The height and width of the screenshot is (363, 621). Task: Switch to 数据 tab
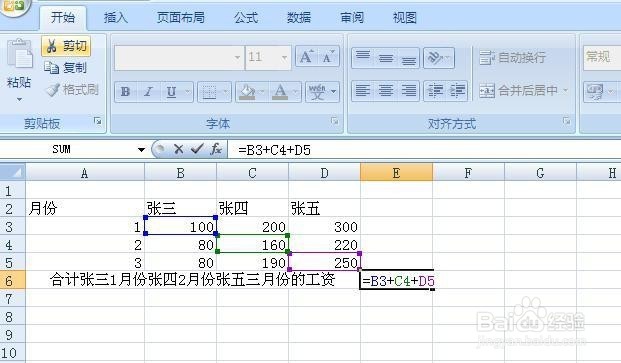(299, 17)
